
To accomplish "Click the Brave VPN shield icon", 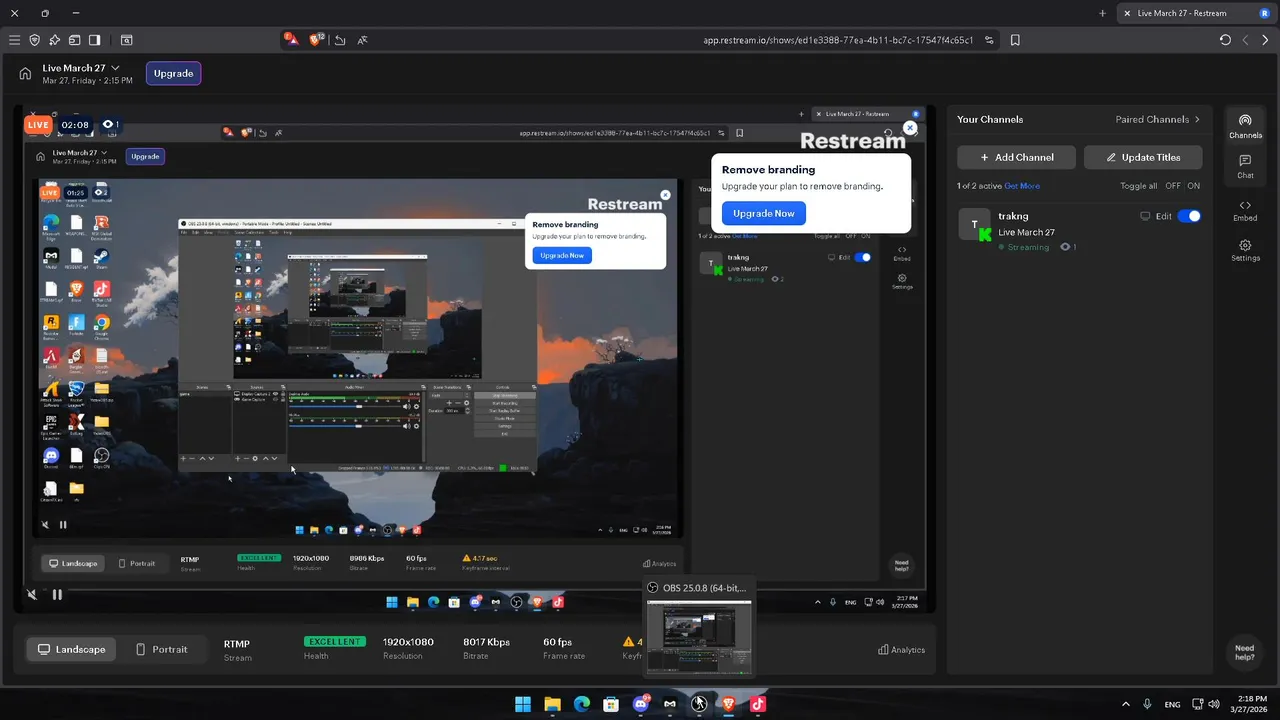I will (35, 40).
